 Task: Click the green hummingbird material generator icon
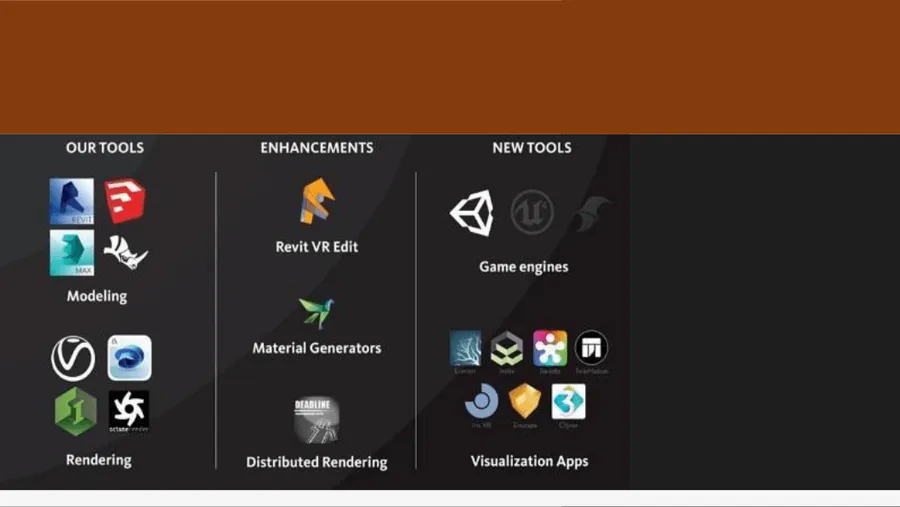click(x=316, y=313)
